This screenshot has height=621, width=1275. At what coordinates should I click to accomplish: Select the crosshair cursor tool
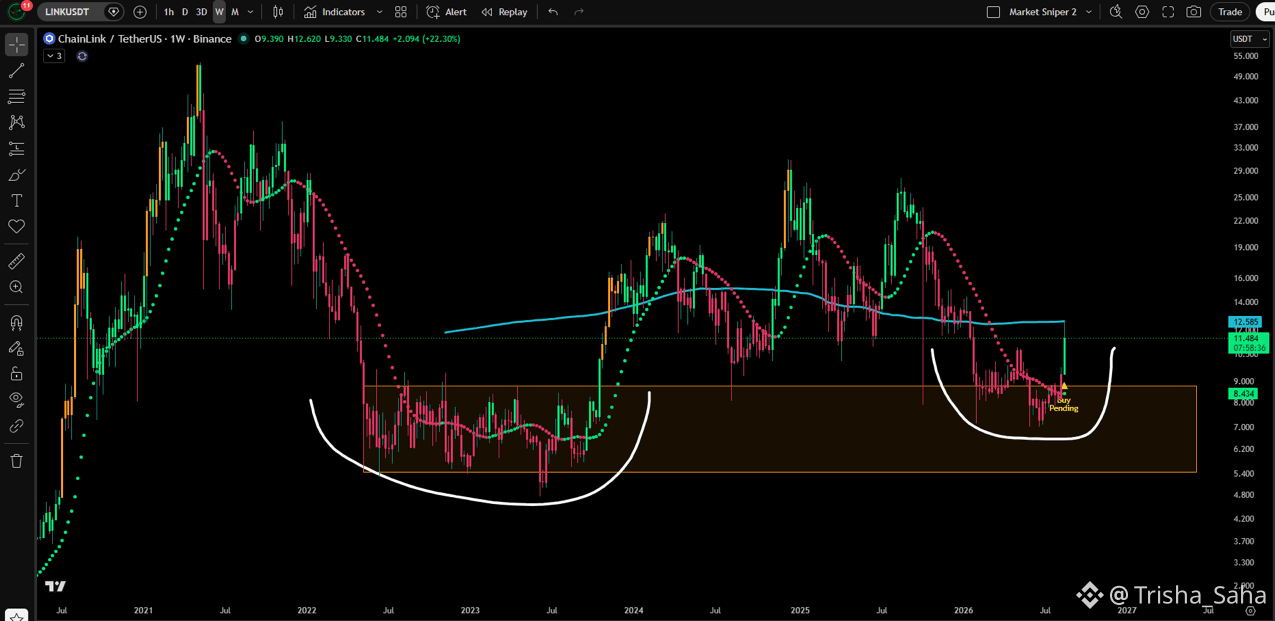tap(17, 45)
